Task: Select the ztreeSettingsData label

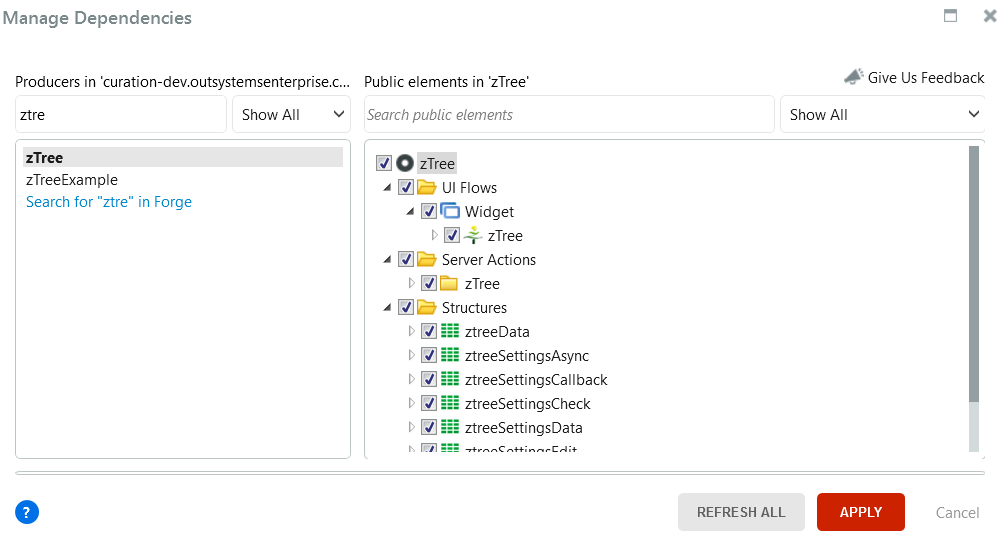Action: point(523,428)
